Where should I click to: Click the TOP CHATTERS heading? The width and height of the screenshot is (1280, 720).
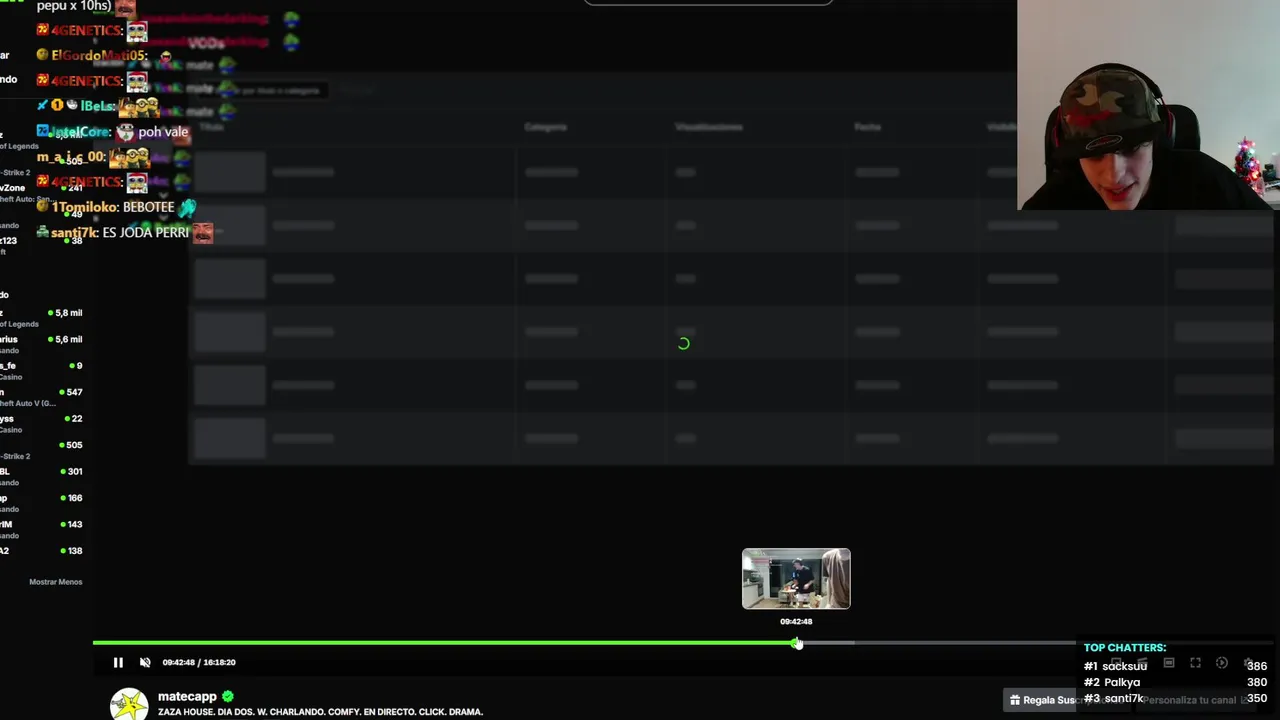pyautogui.click(x=1125, y=648)
